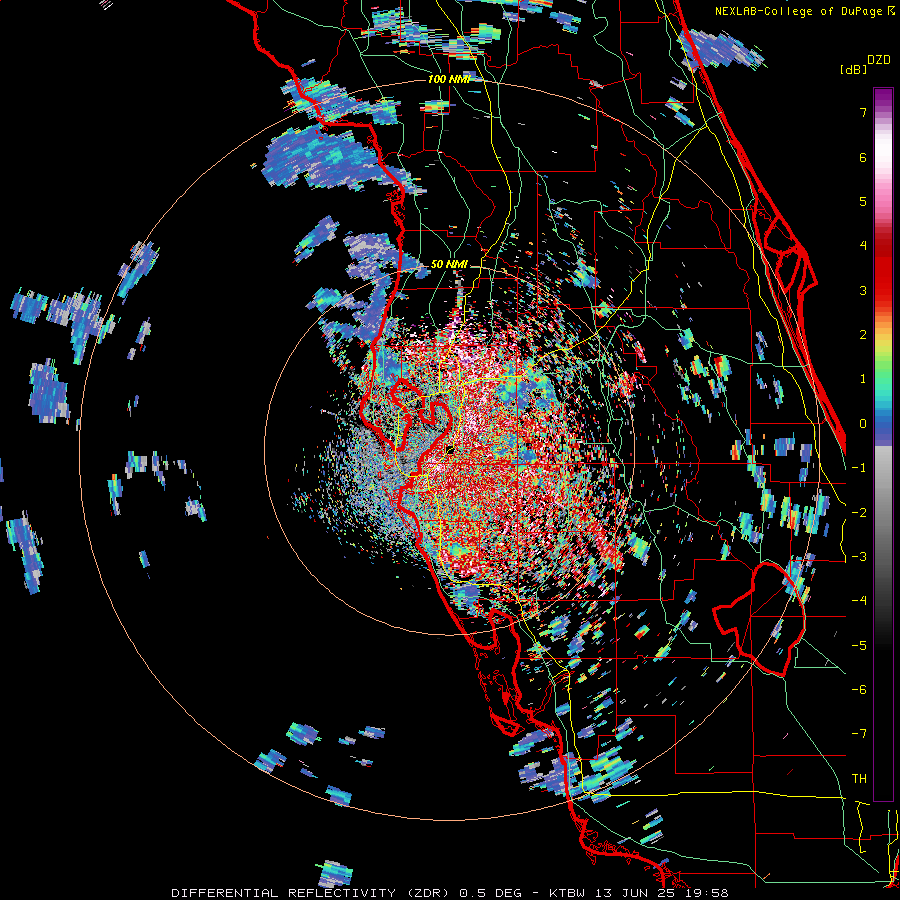Viewport: 900px width, 900px height.
Task: Click the 5 value on color scale
Action: point(863,201)
